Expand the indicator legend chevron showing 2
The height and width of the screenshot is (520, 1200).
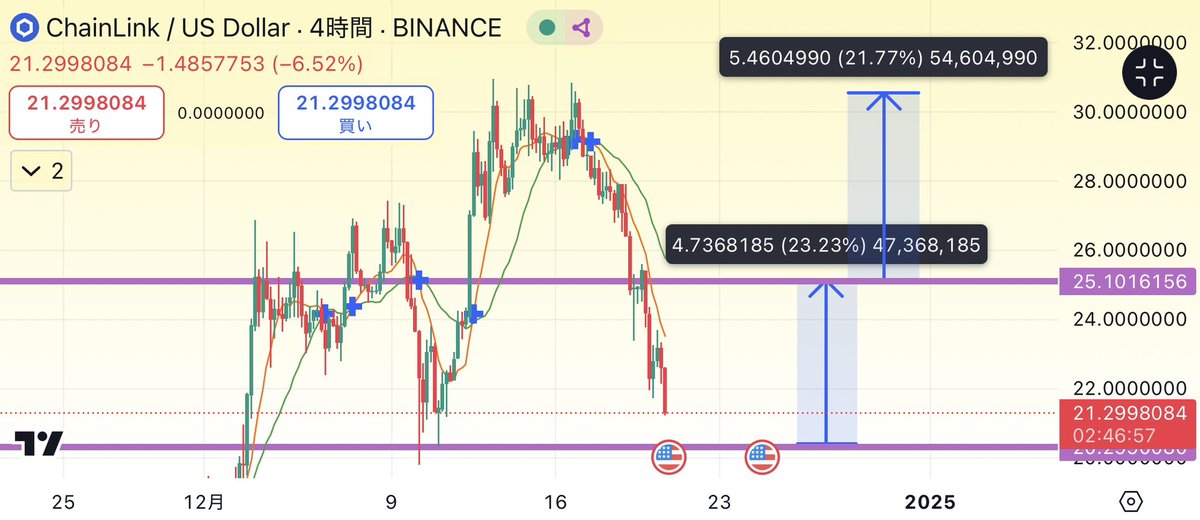click(42, 172)
